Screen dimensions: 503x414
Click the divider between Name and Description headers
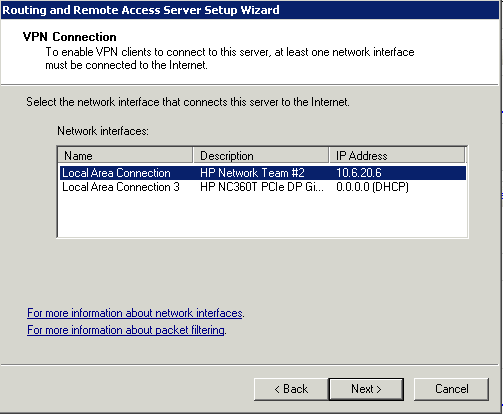(x=193, y=156)
